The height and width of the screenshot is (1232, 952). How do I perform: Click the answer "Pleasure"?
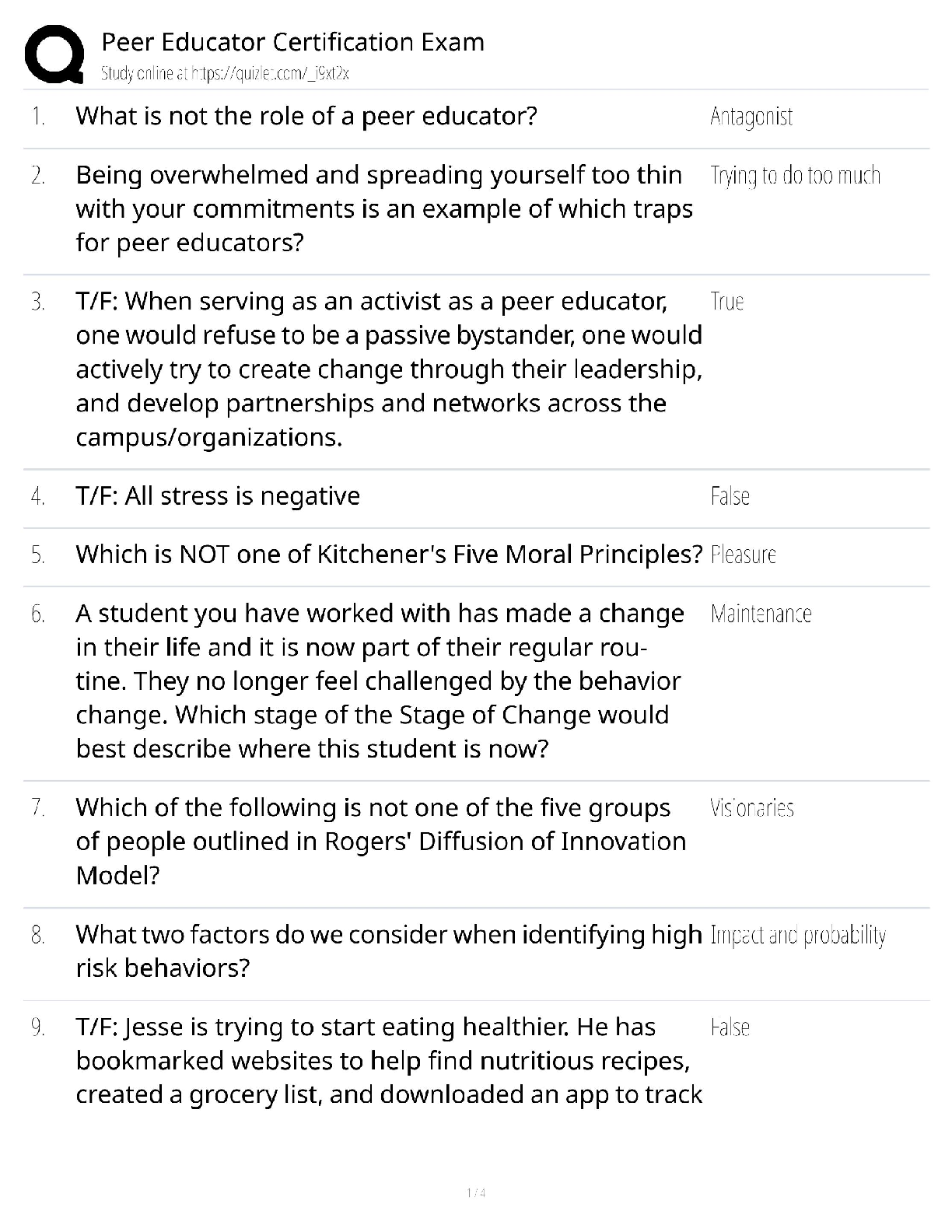click(x=744, y=555)
